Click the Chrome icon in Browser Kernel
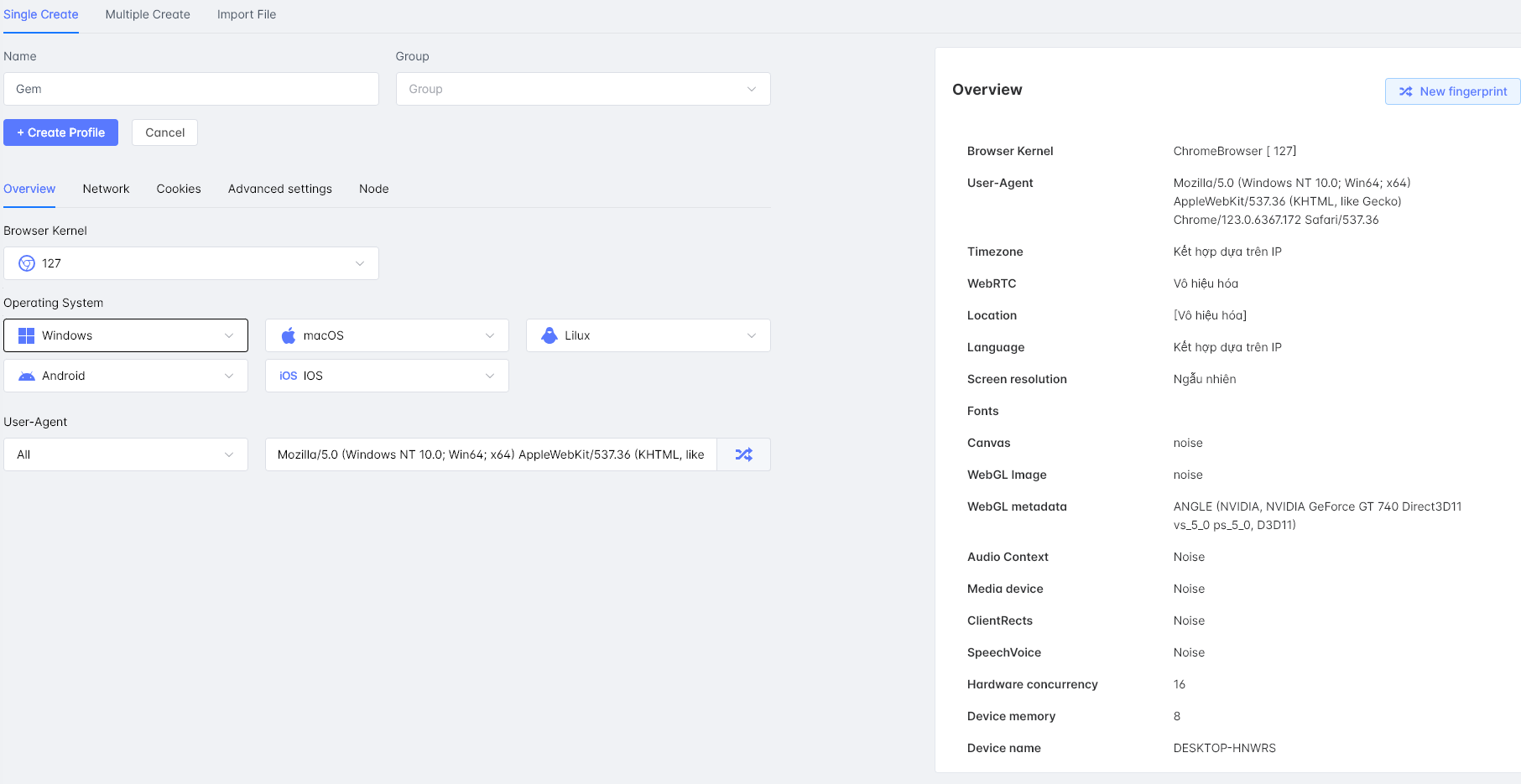1521x784 pixels. [27, 263]
